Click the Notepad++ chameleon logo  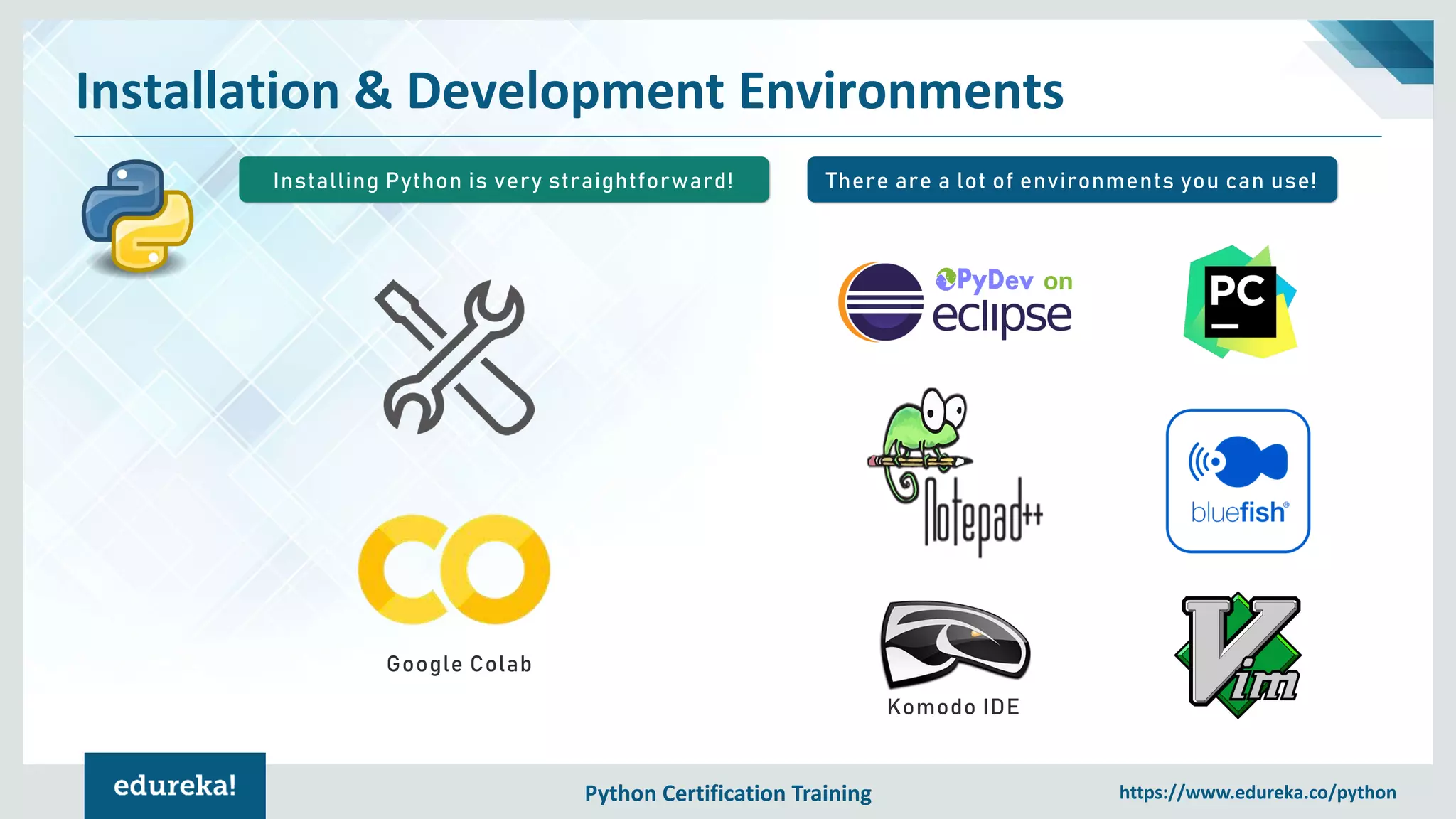(x=953, y=471)
